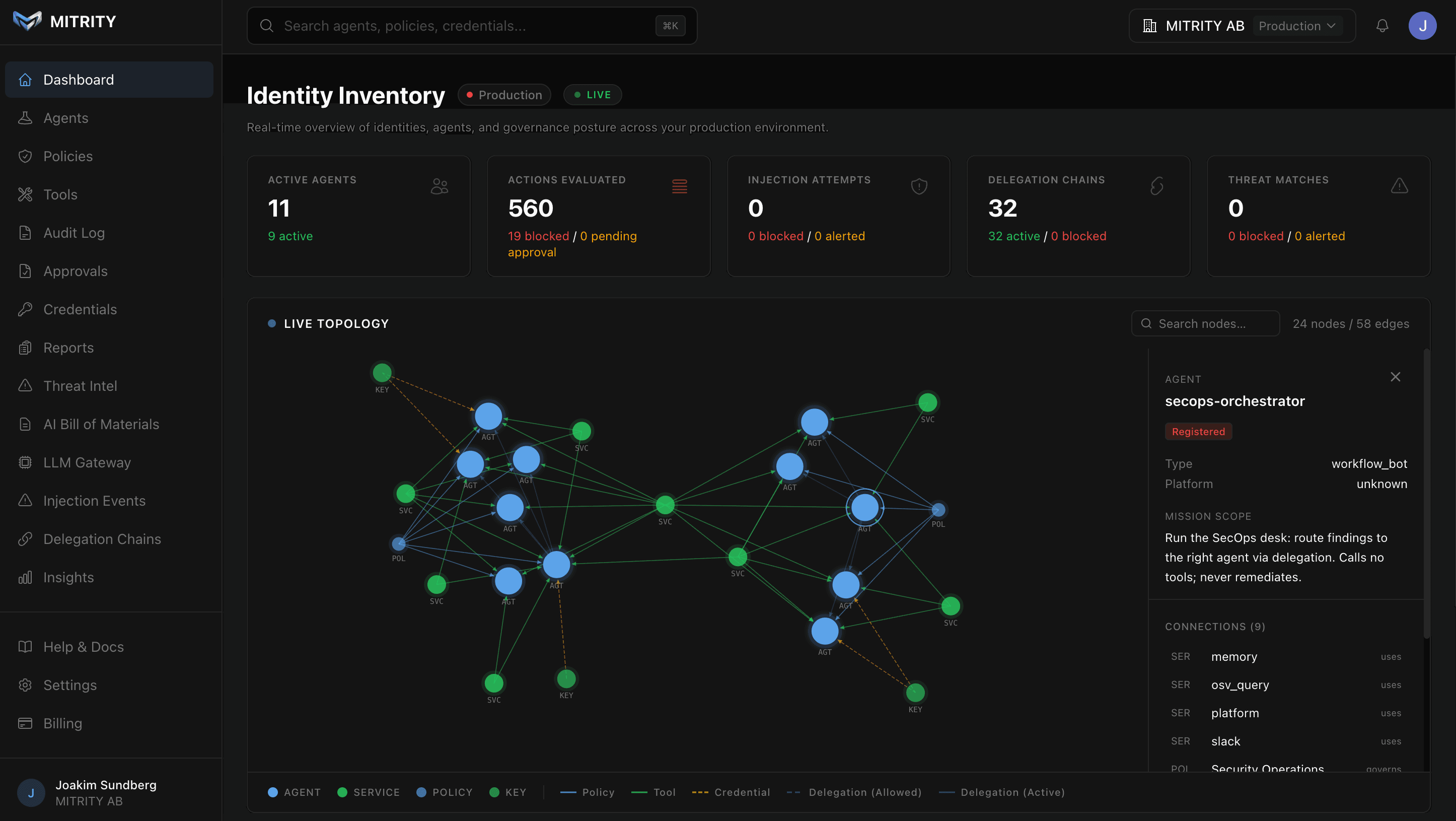Click the Threat Matches warning icon
The image size is (1456, 821).
pyautogui.click(x=1400, y=186)
